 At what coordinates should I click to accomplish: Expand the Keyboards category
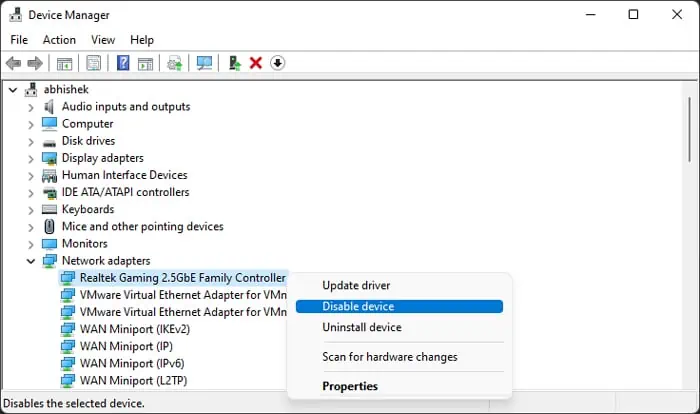(x=30, y=210)
